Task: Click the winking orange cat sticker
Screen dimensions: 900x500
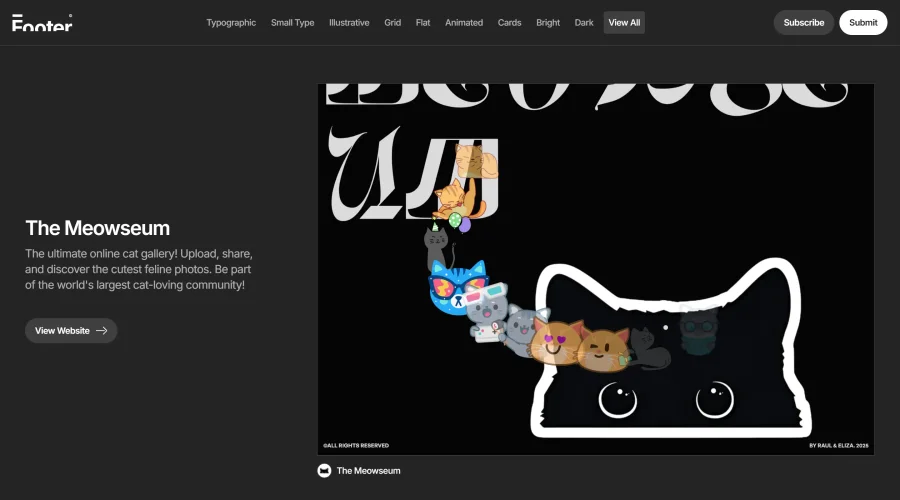Action: click(x=603, y=350)
